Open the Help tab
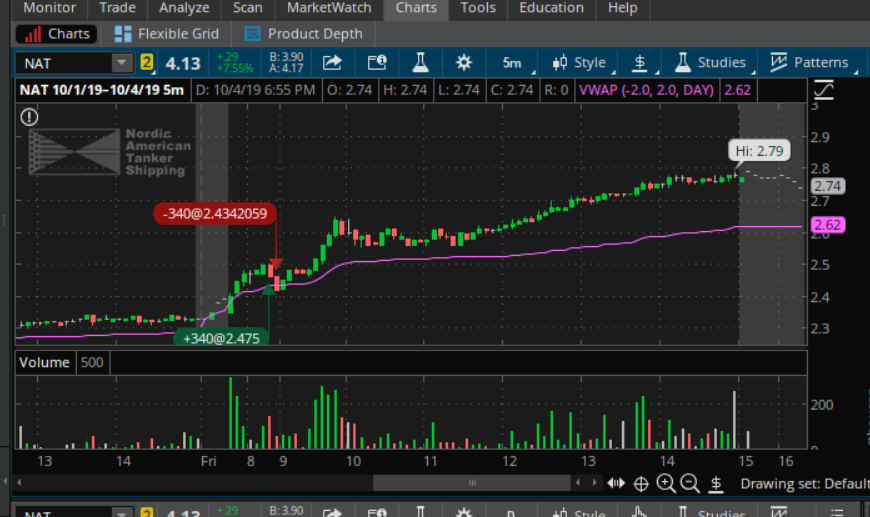 [622, 8]
